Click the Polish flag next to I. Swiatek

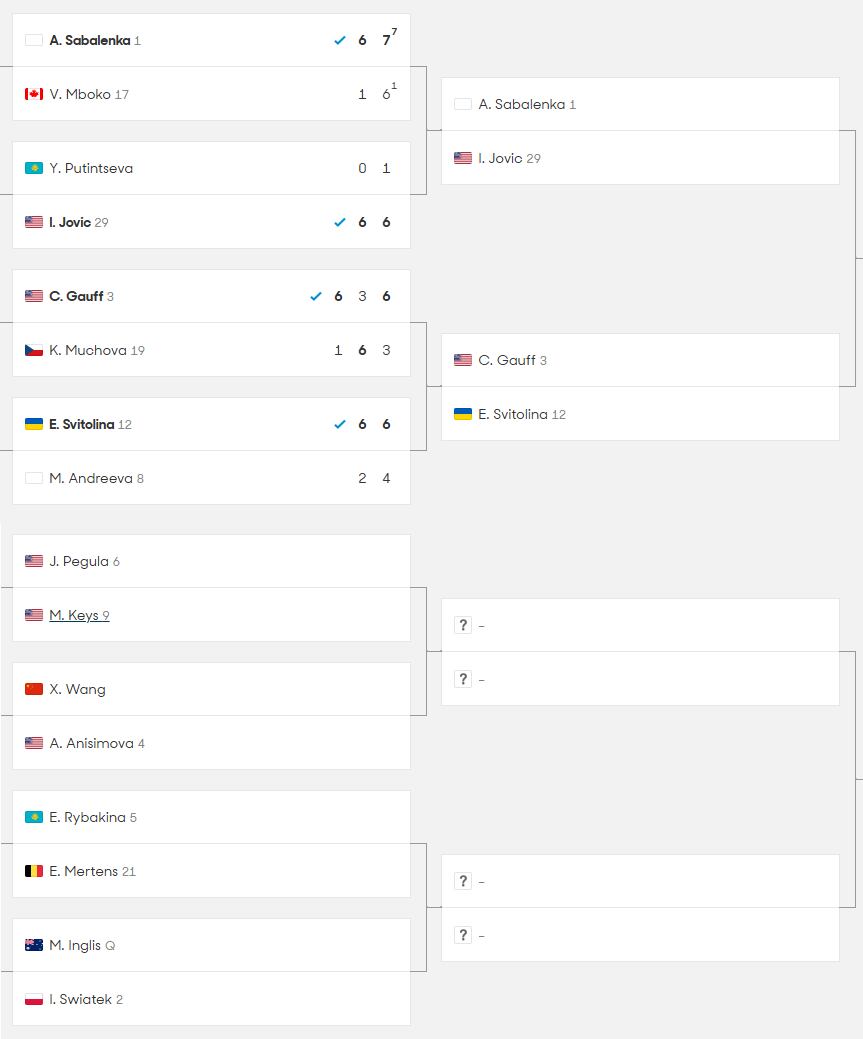pos(33,999)
